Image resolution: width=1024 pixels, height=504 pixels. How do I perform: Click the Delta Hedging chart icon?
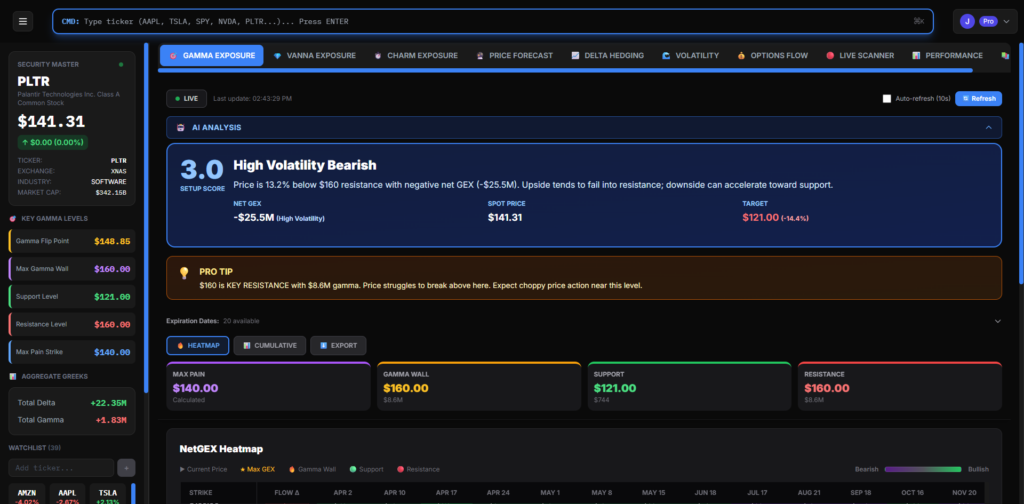click(575, 55)
